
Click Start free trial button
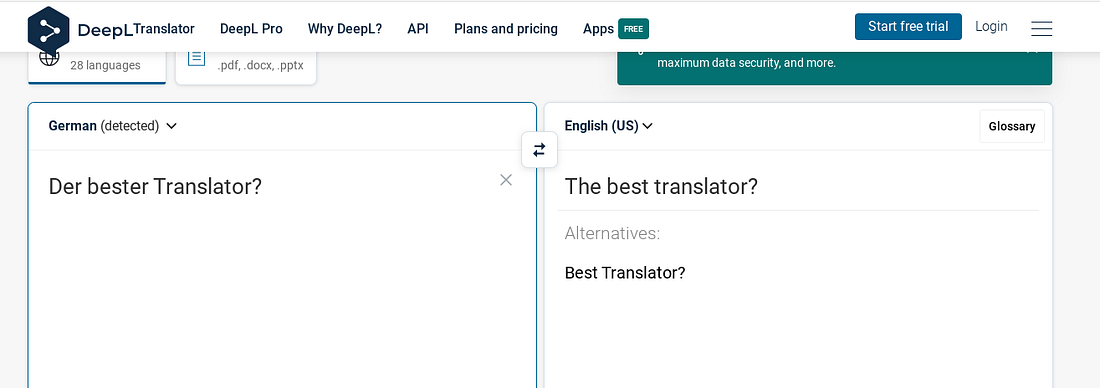pyautogui.click(x=908, y=27)
